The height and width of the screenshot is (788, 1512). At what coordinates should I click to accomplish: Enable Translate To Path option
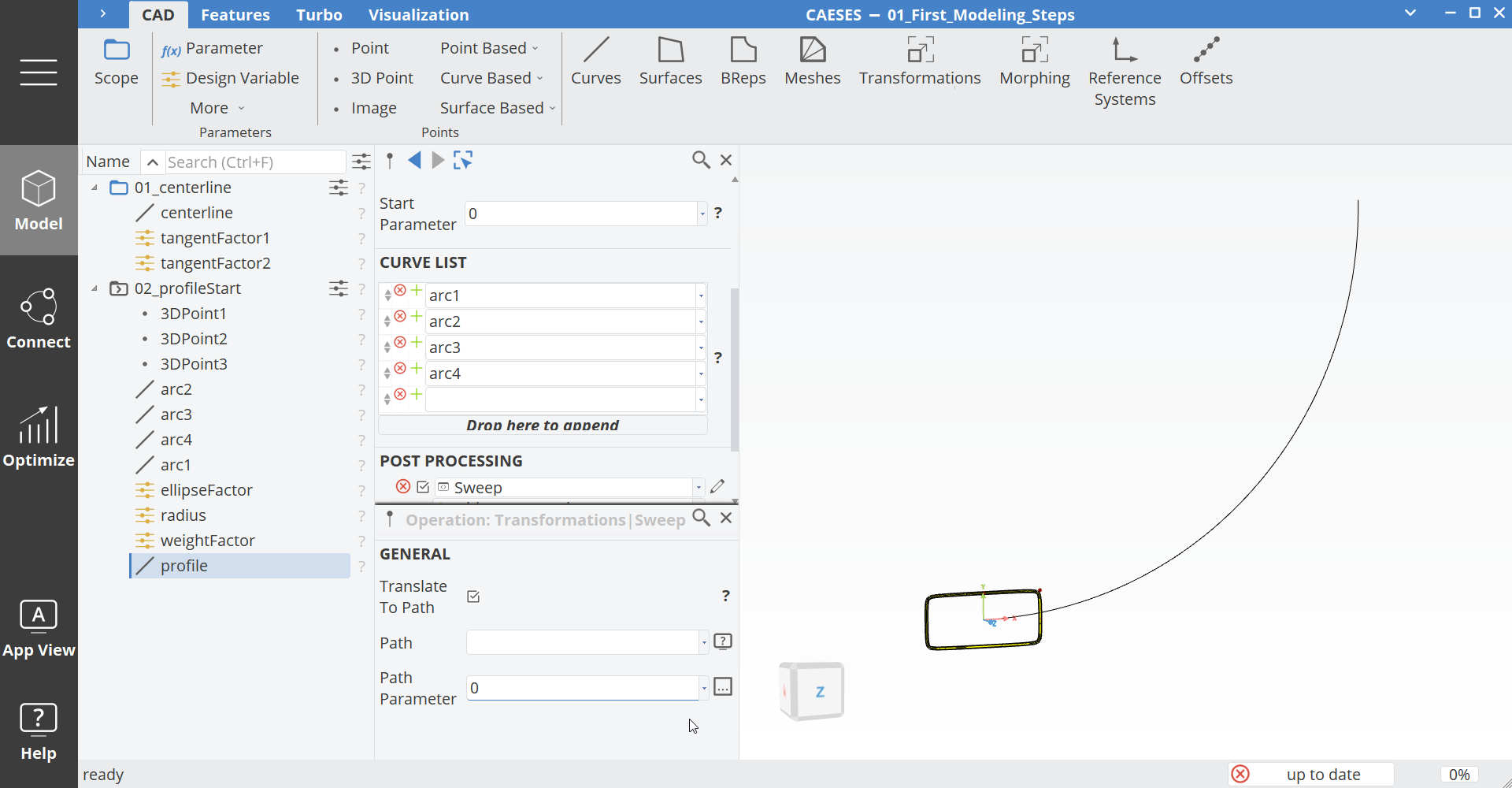473,597
